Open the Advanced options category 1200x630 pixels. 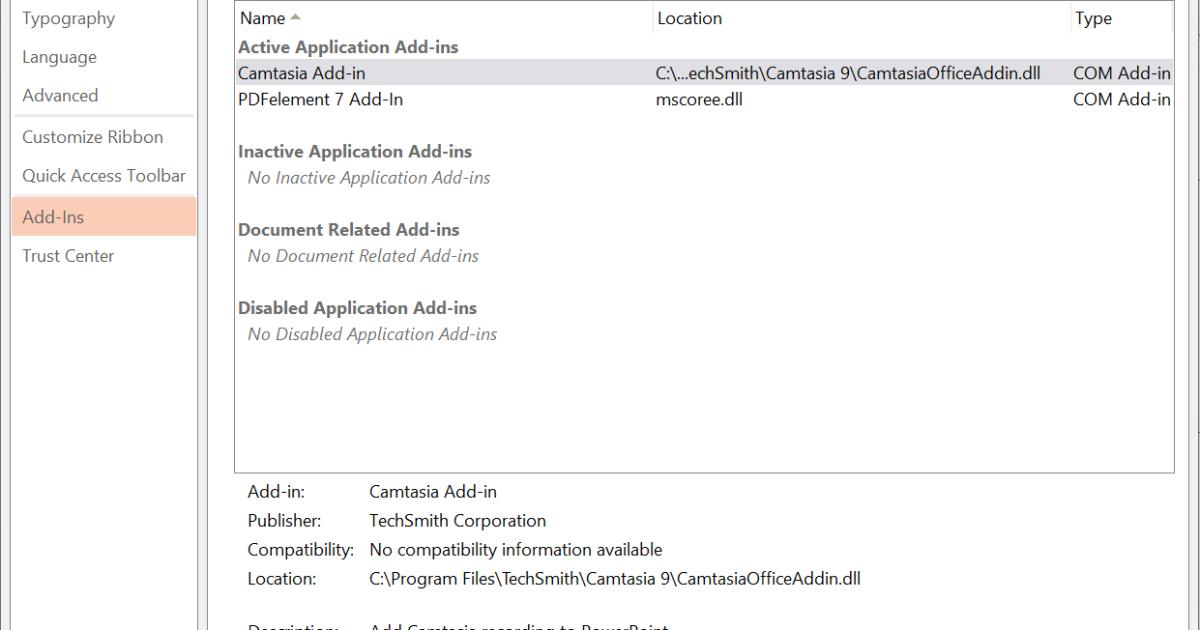point(60,96)
